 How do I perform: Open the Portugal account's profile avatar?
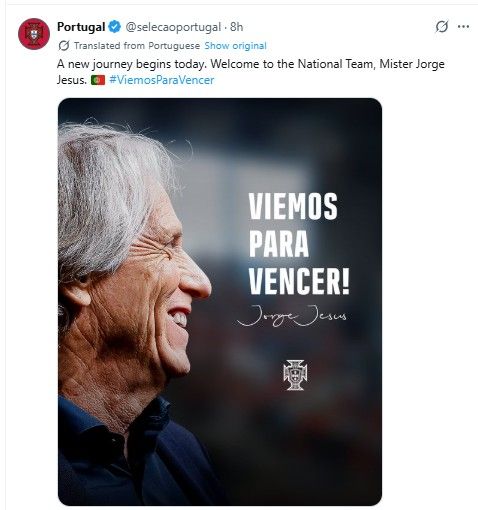pyautogui.click(x=34, y=34)
